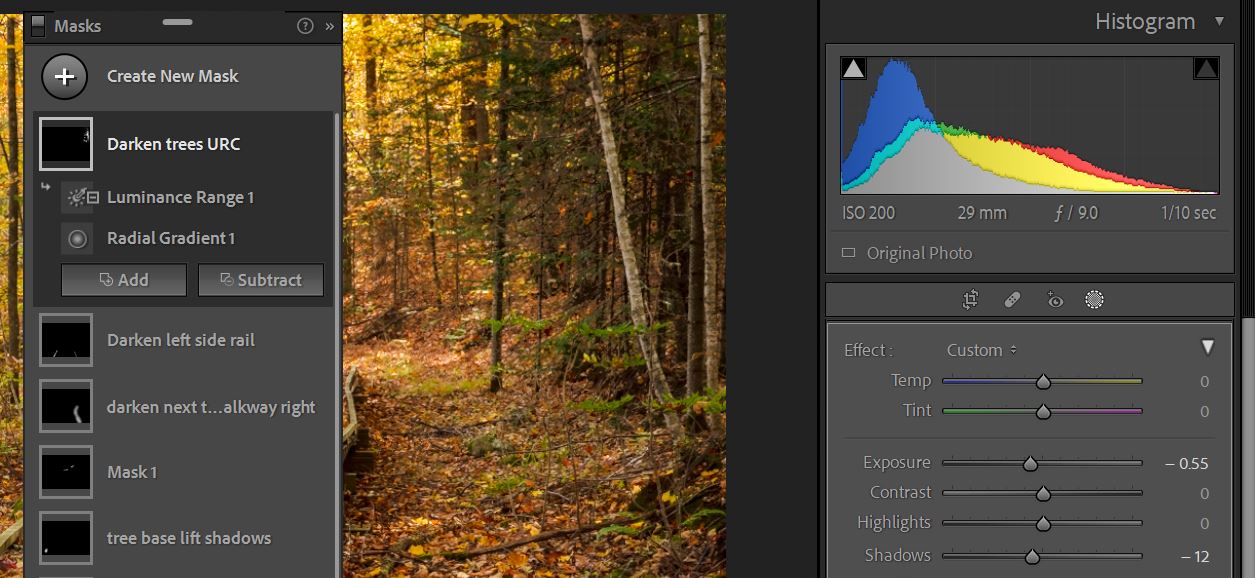Click the 'Darken trees URC' mask thumbnail
Screen dimensions: 1255x578
pos(66,144)
